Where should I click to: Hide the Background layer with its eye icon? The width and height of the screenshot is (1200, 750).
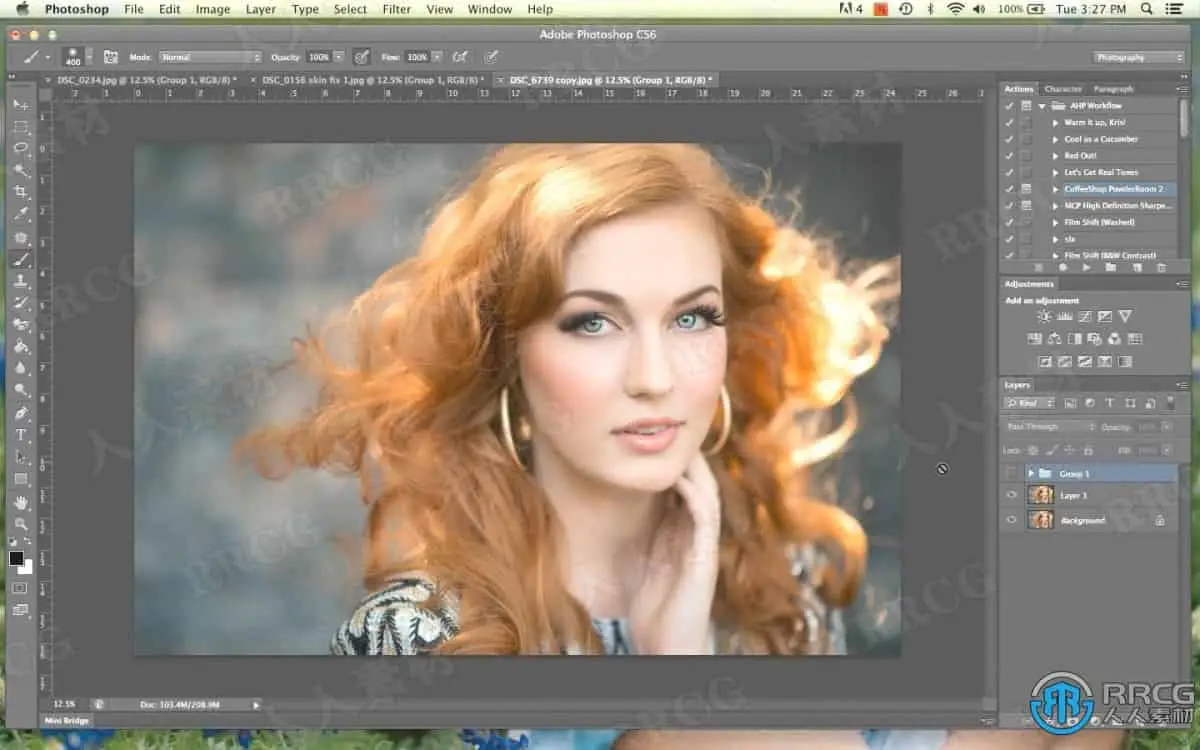click(x=1011, y=520)
